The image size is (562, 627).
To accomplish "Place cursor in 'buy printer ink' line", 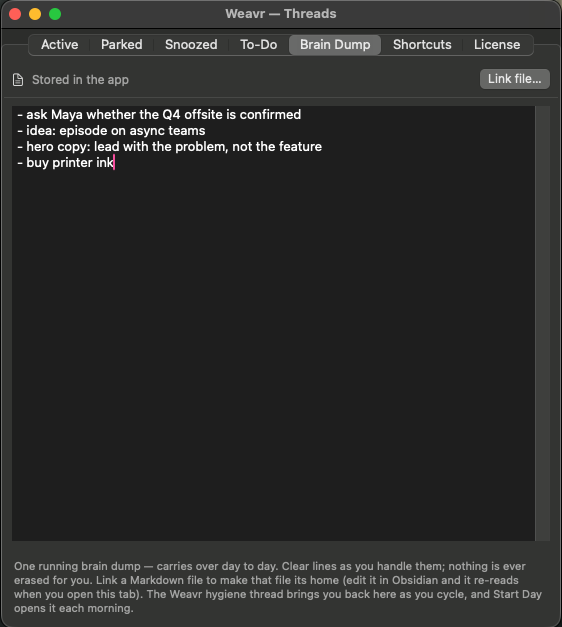I will coord(66,163).
